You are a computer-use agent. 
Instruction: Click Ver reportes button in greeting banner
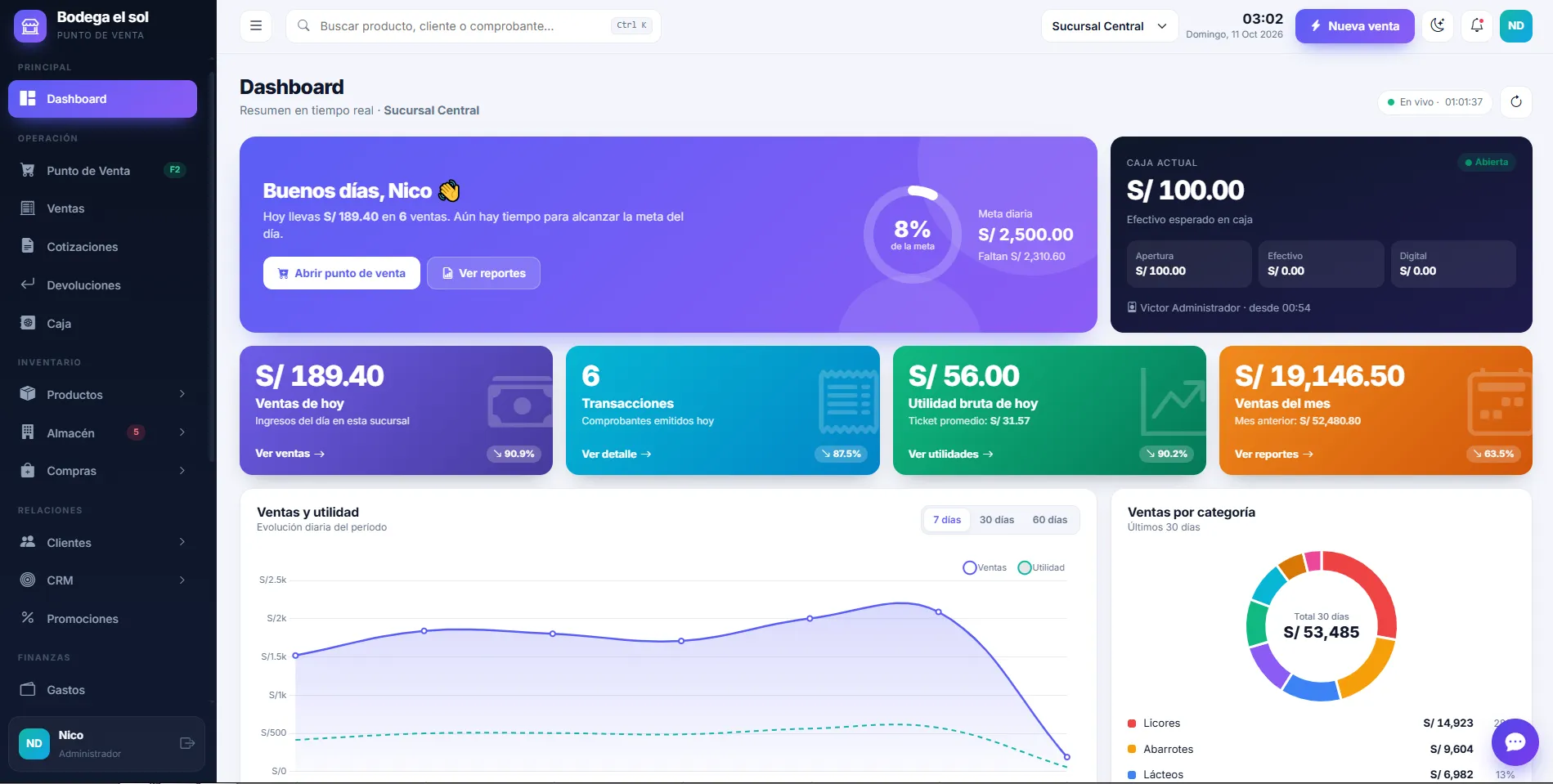point(483,273)
